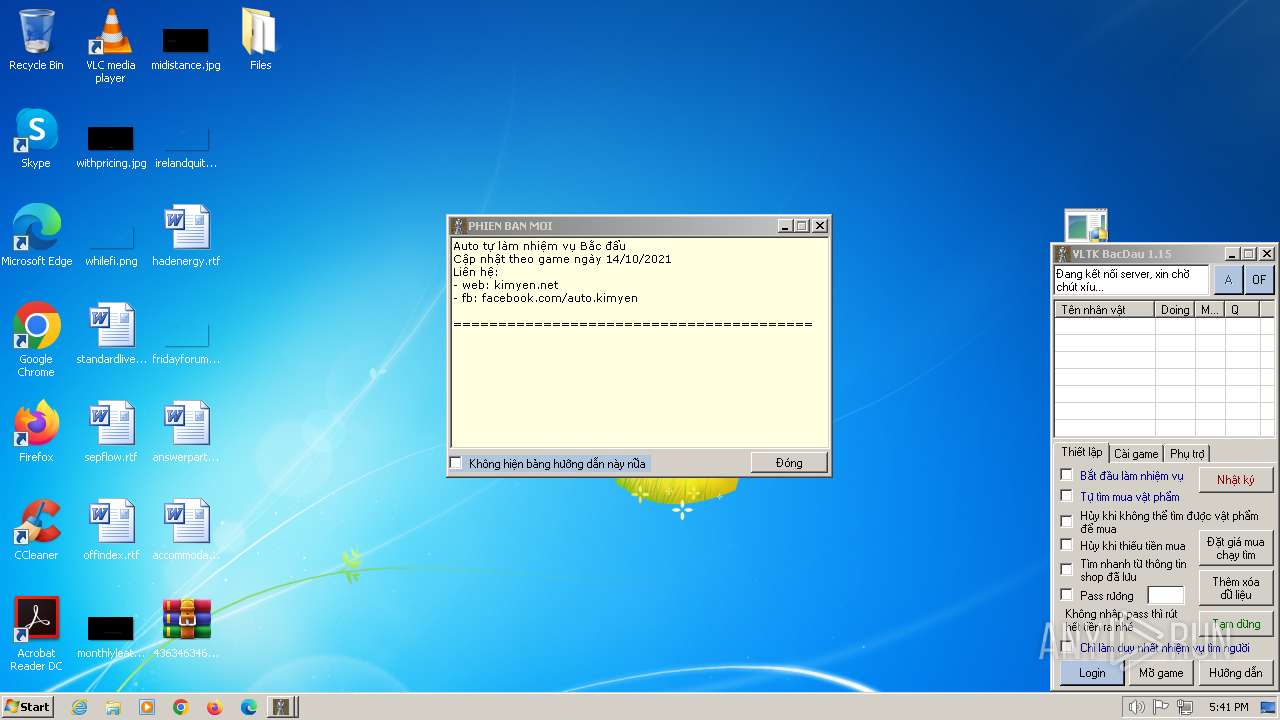Image resolution: width=1280 pixels, height=720 pixels.
Task: Click the taskbar clock showing 5:41 PM
Action: point(1228,707)
